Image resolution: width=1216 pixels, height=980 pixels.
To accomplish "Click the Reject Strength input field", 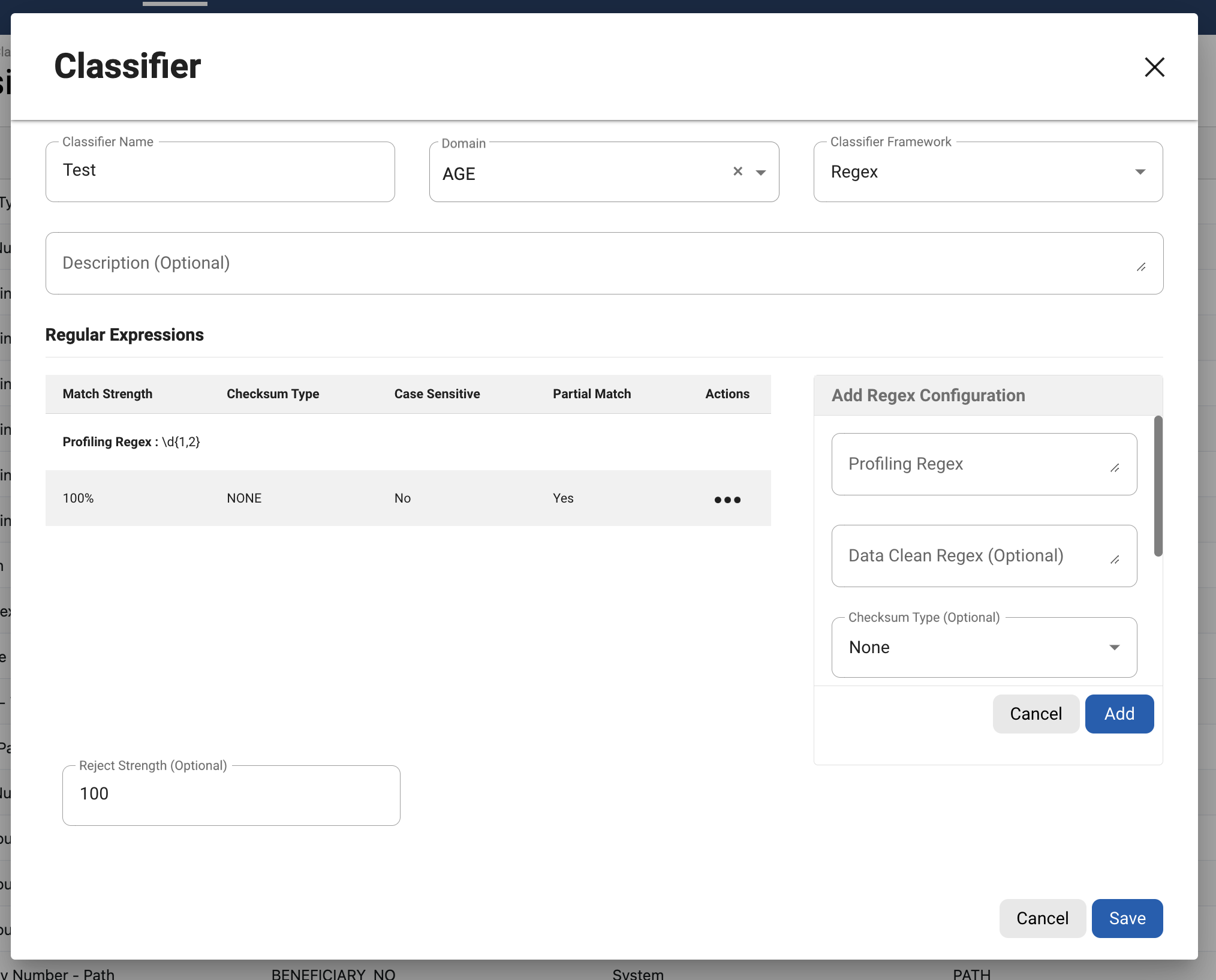I will [x=231, y=795].
